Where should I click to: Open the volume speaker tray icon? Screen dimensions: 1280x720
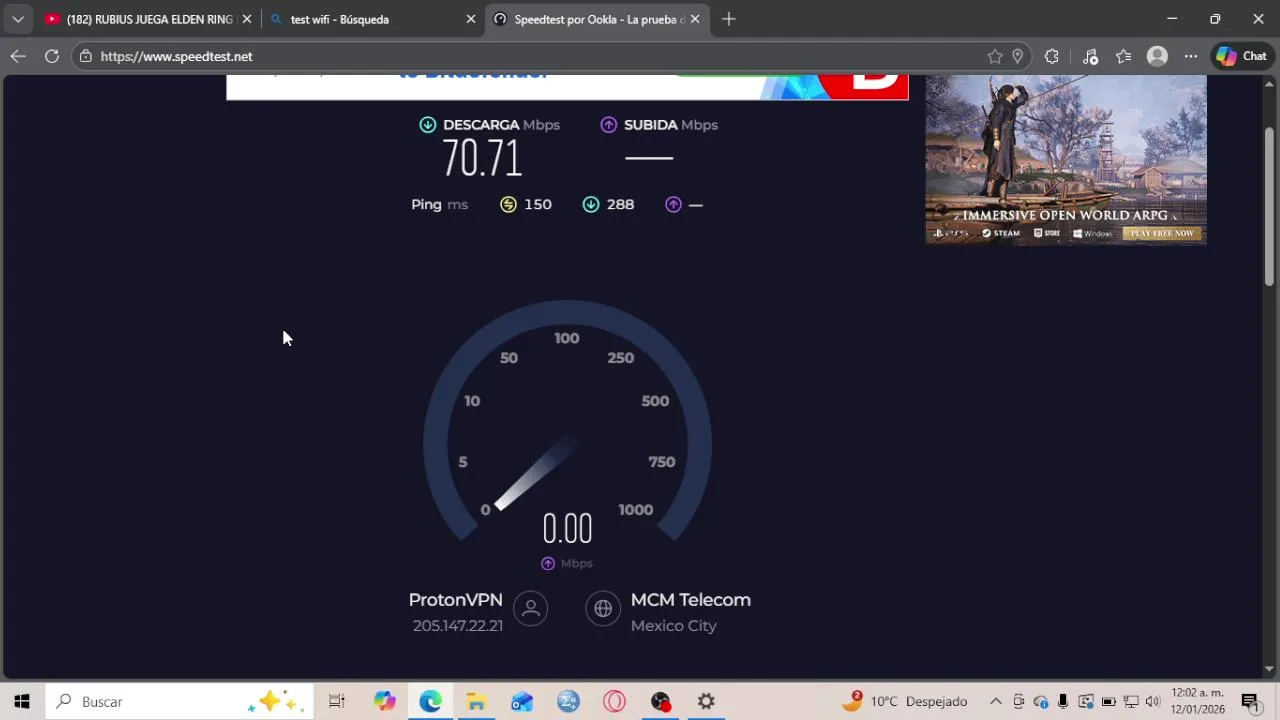pos(1153,701)
